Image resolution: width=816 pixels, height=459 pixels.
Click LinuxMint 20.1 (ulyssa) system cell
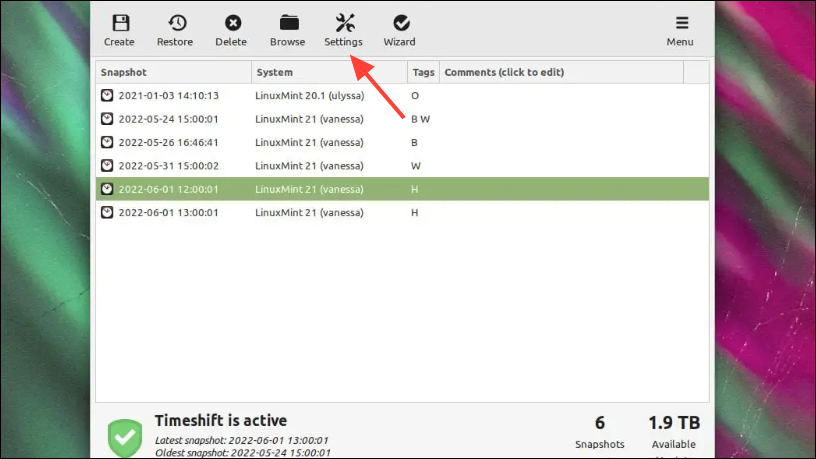[x=310, y=96]
